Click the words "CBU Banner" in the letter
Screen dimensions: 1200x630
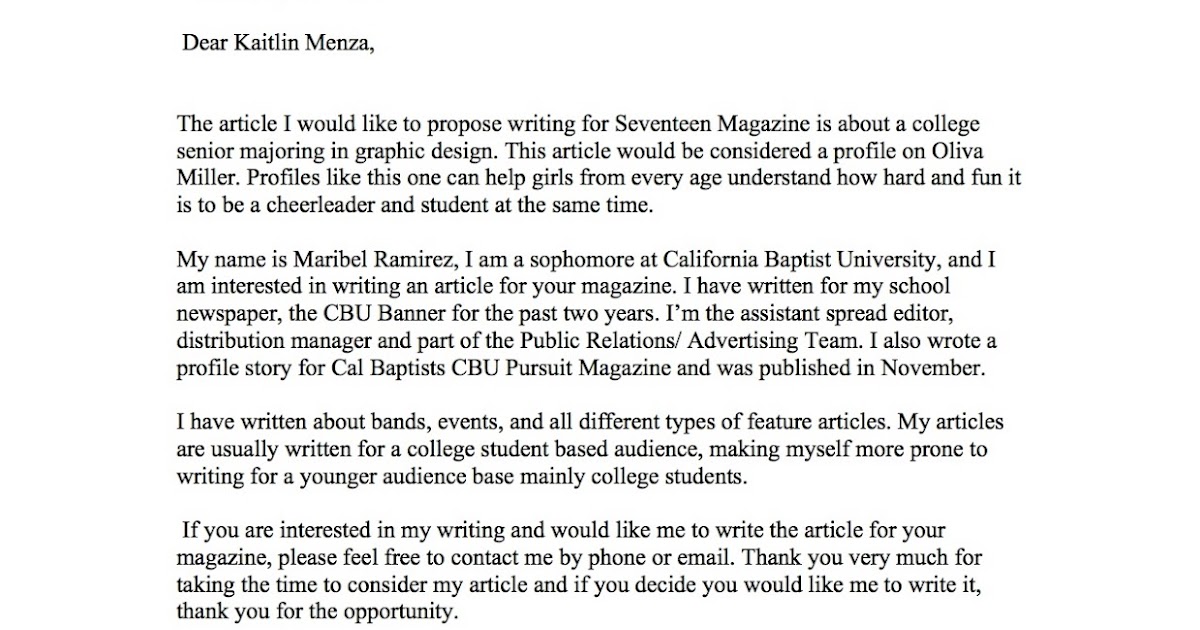coord(378,314)
